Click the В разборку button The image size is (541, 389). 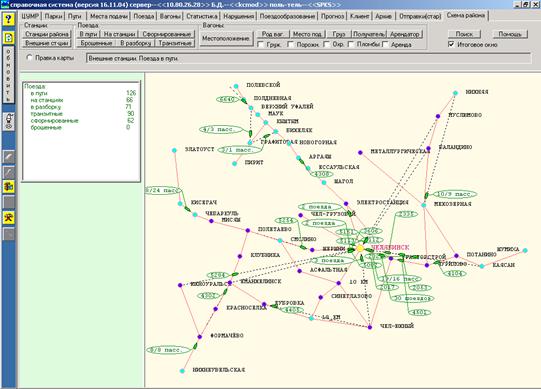[136, 43]
